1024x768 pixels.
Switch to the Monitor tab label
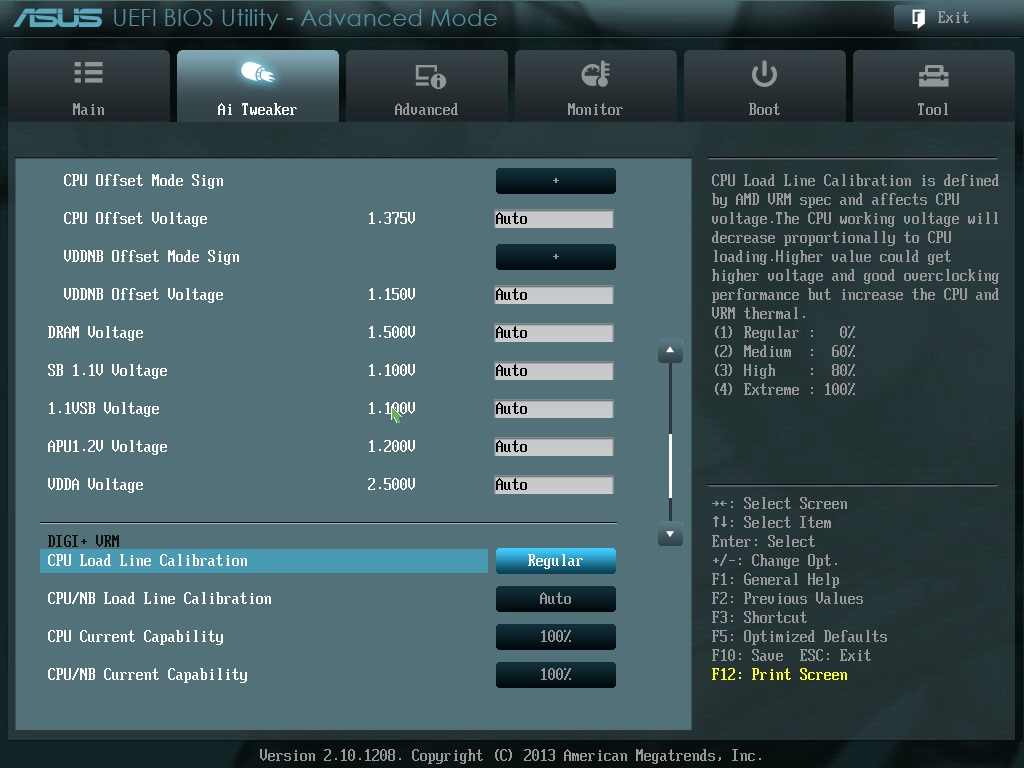tap(595, 110)
